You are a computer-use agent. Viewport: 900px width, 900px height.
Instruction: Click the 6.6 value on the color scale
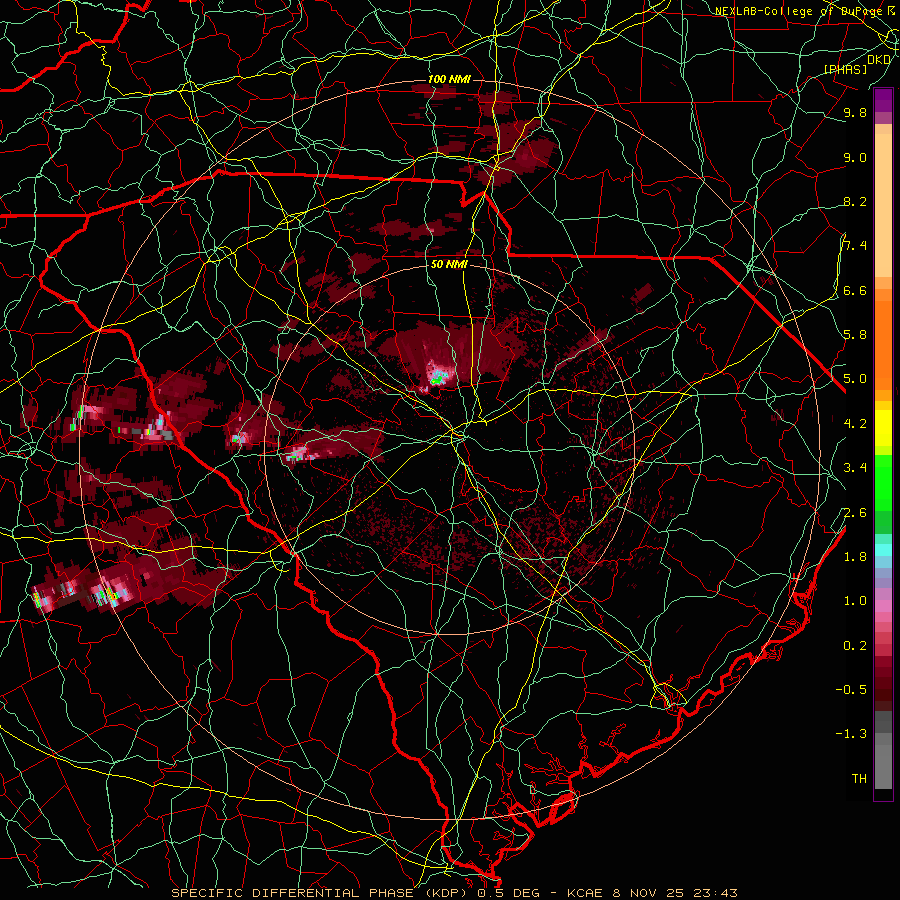855,291
